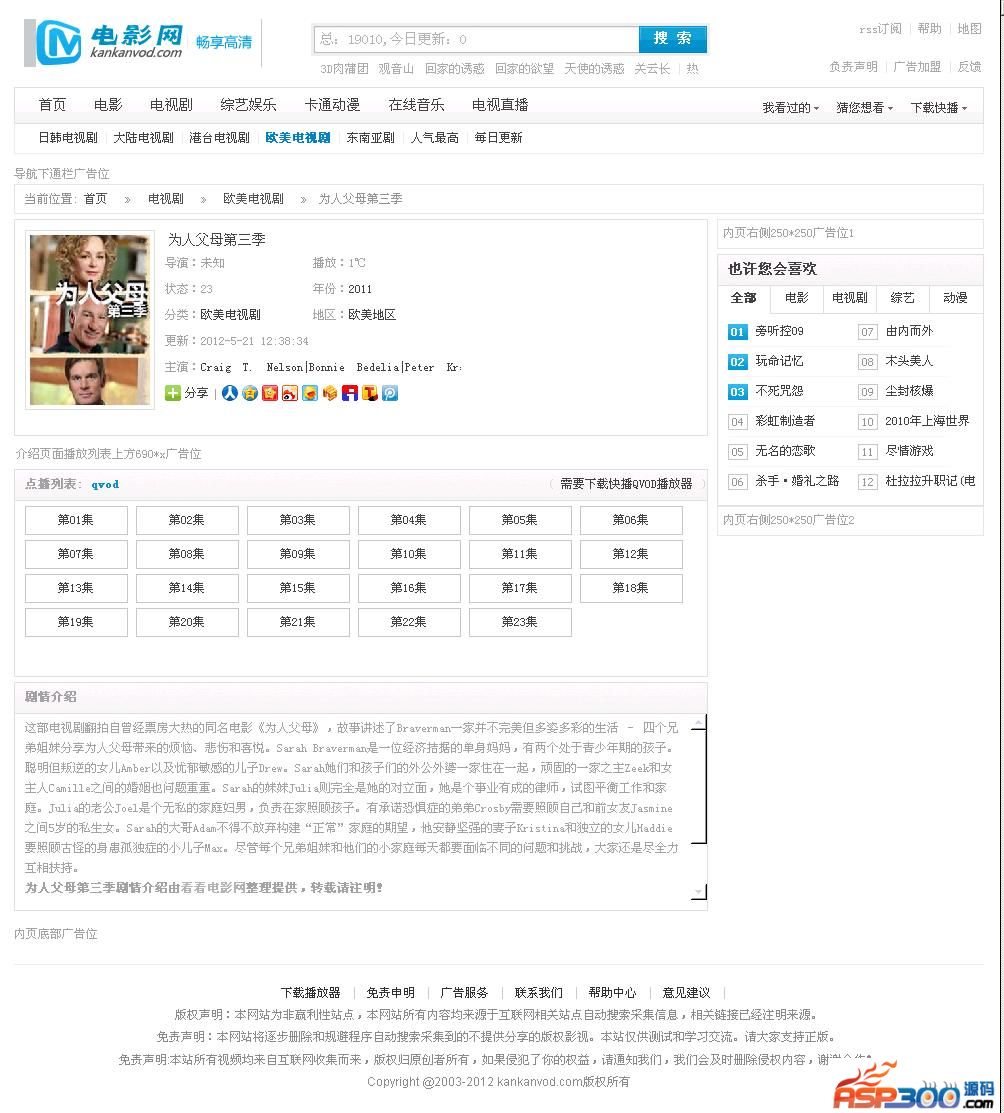Open 帮助 link at top right
The height and width of the screenshot is (1113, 1004).
(929, 28)
